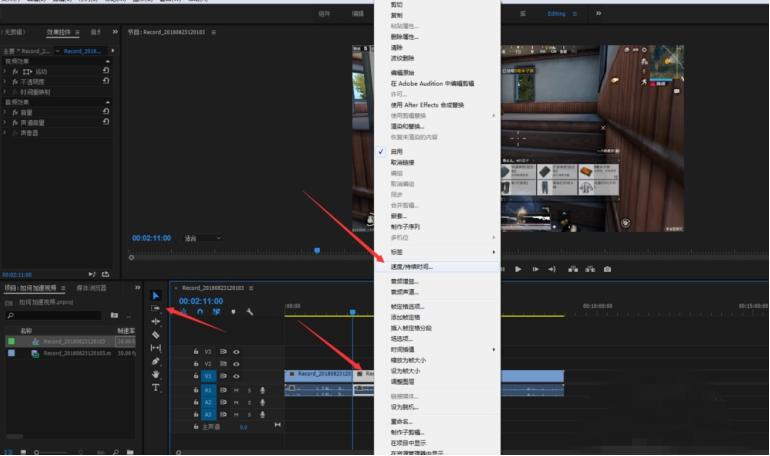Collapse the 视频效果 section
This screenshot has height=456, width=770.
[108, 61]
